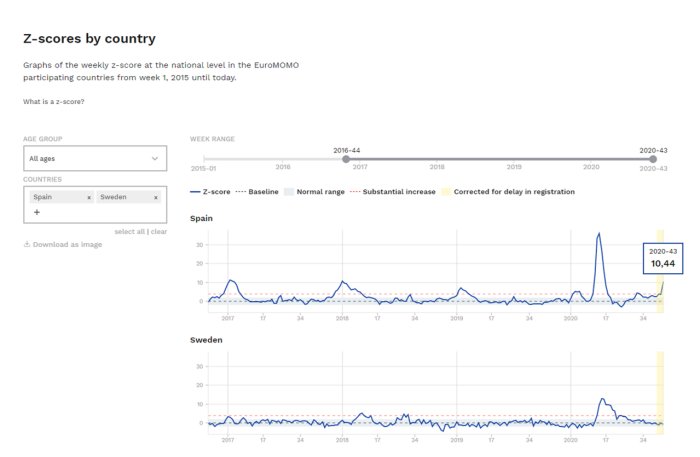Click 2018 mark on week range track
Image resolution: width=700 pixels, height=457 pixels.
click(x=437, y=167)
